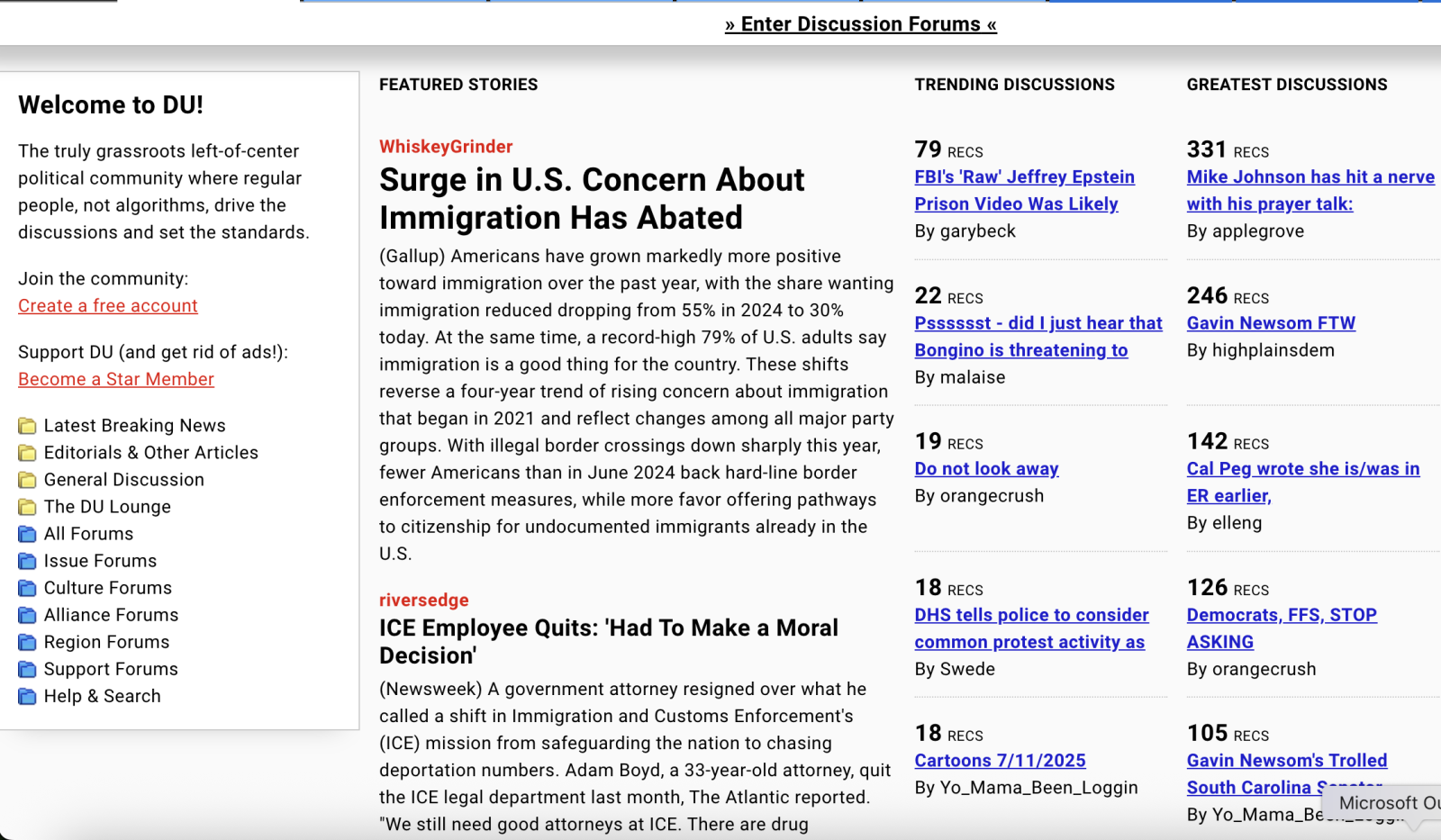
Task: Click the Editorials & Other Articles folder icon
Action: point(28,453)
